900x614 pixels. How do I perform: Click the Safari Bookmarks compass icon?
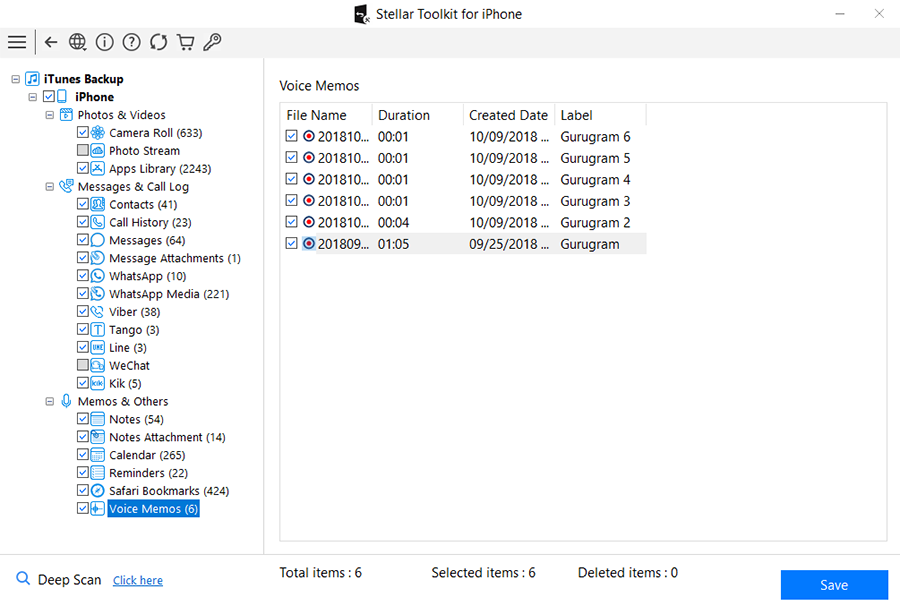[98, 491]
